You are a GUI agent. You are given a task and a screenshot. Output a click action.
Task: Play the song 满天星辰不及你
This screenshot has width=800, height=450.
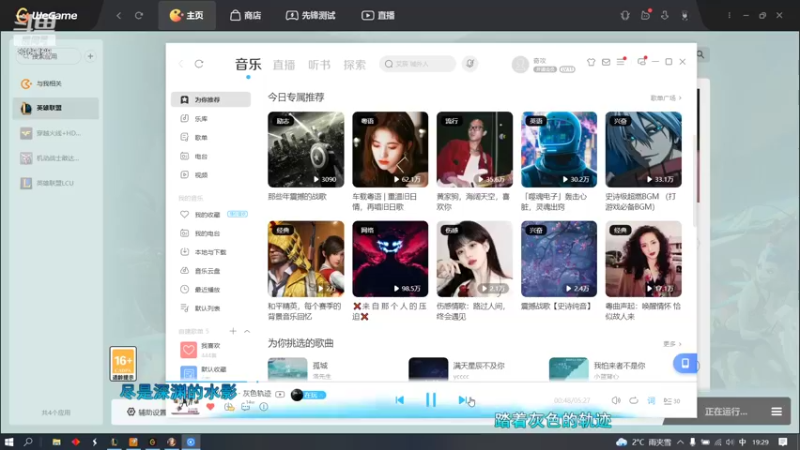pyautogui.click(x=428, y=369)
